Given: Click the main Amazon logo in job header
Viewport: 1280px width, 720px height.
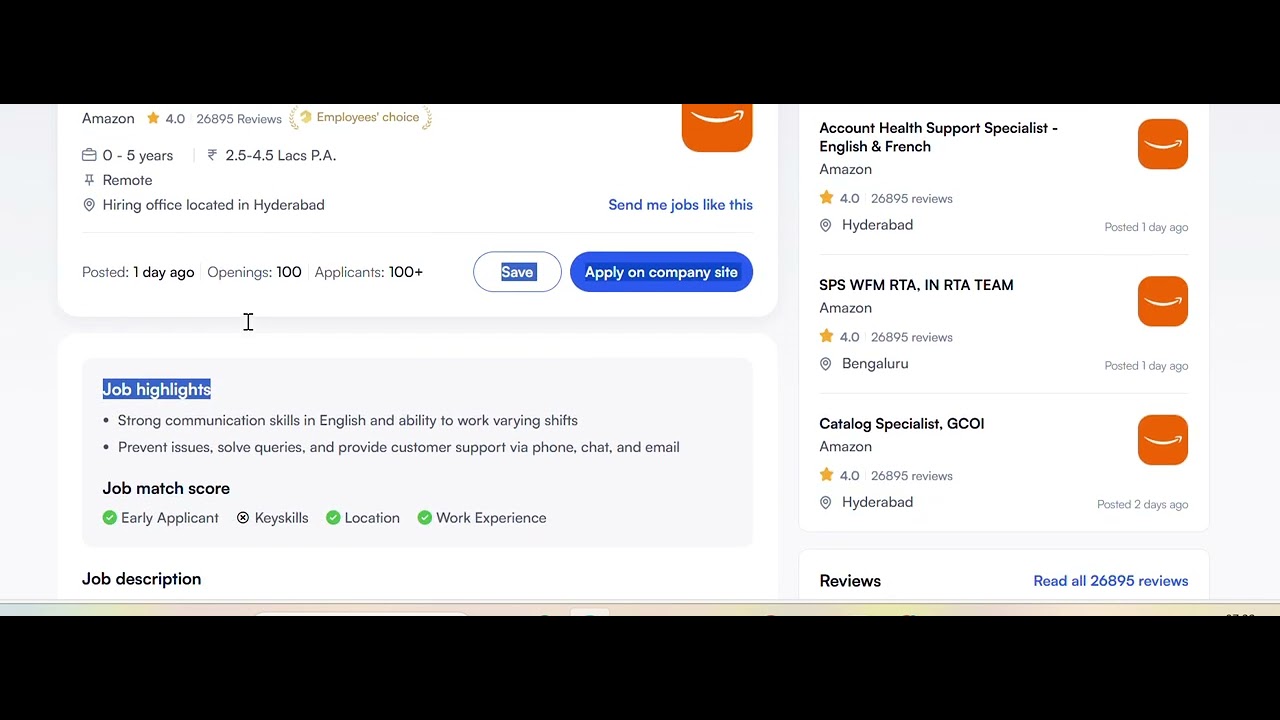Looking at the screenshot, I should coord(717,128).
